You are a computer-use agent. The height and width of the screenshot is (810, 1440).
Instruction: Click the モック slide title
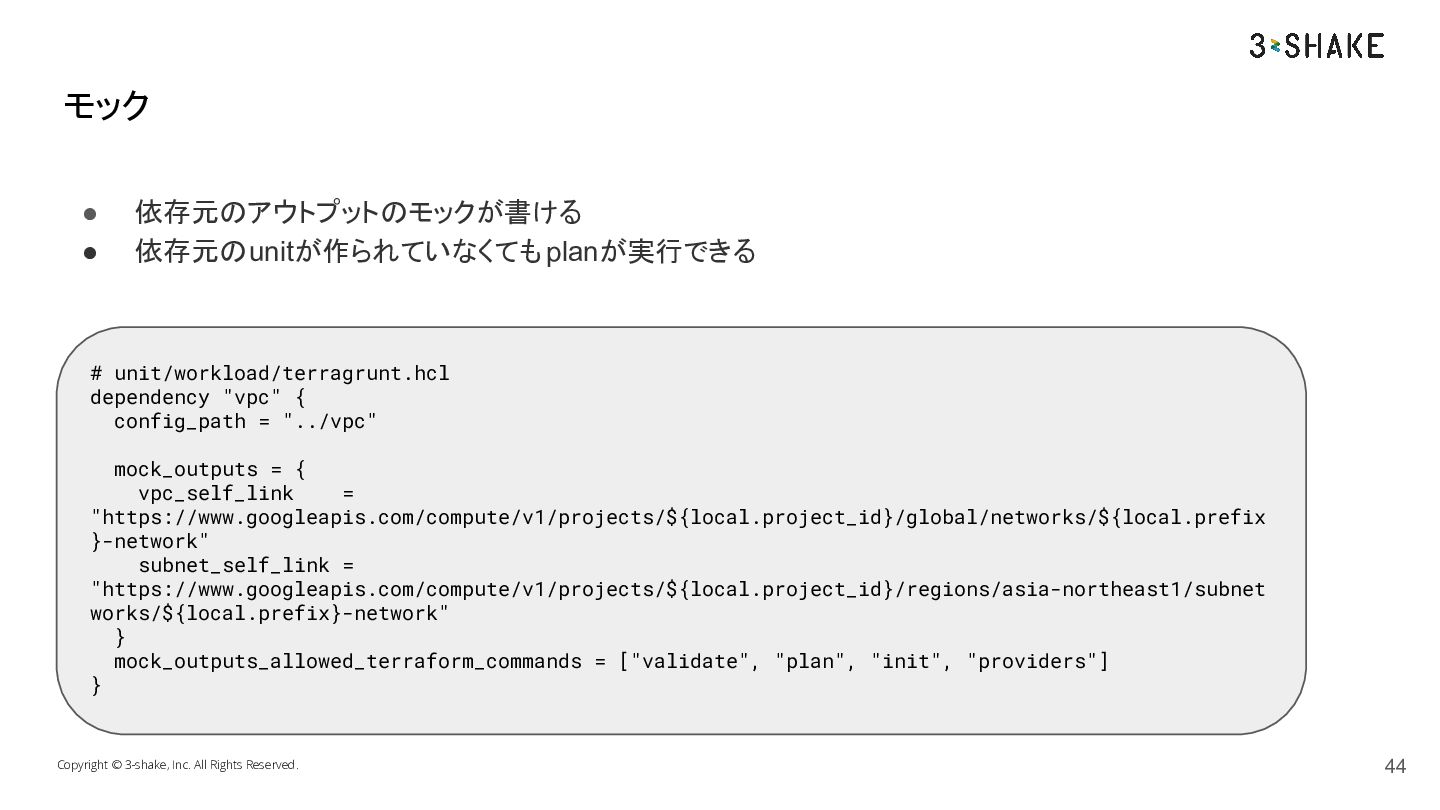tap(106, 105)
